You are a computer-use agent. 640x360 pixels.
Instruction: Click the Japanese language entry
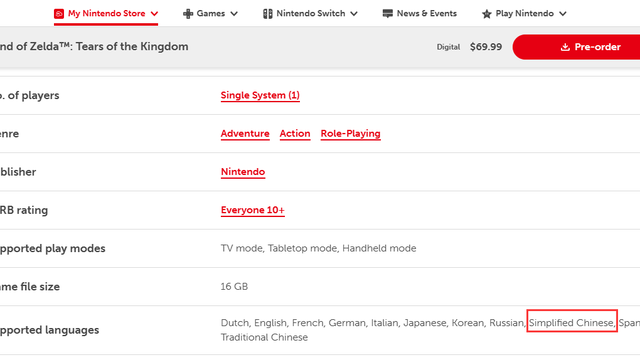425,323
